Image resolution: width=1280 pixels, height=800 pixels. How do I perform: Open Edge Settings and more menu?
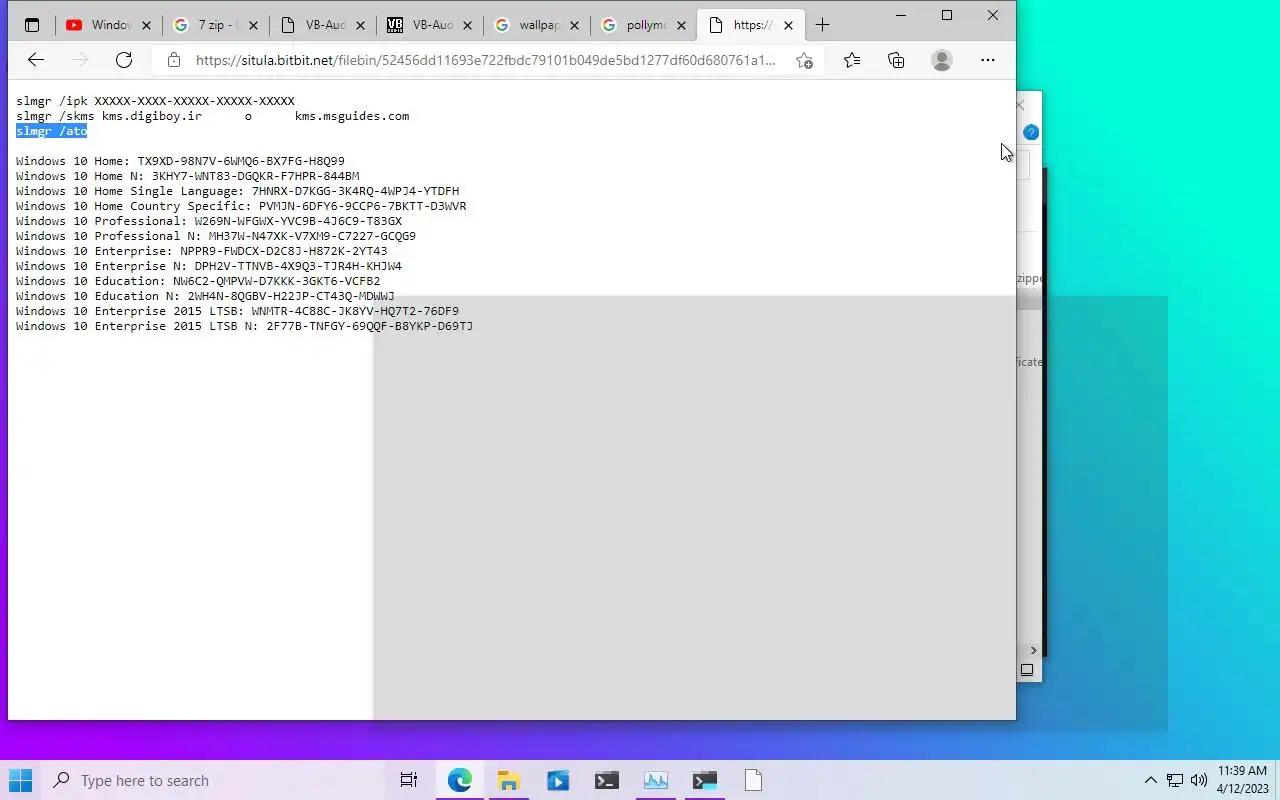tap(988, 60)
